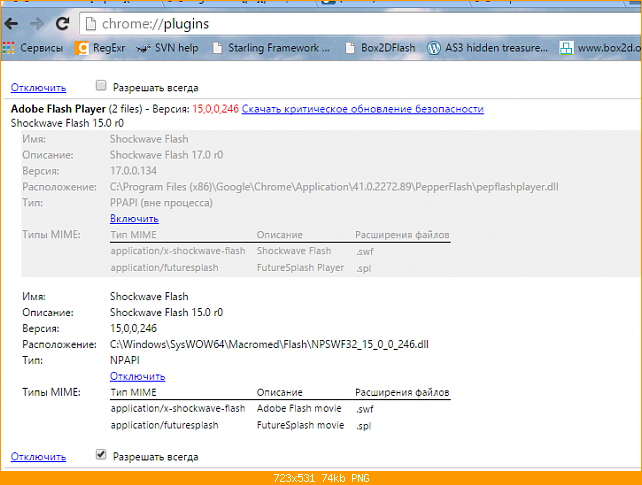
Task: Click Скачать критическое обновление безопасности link
Action: [x=363, y=109]
